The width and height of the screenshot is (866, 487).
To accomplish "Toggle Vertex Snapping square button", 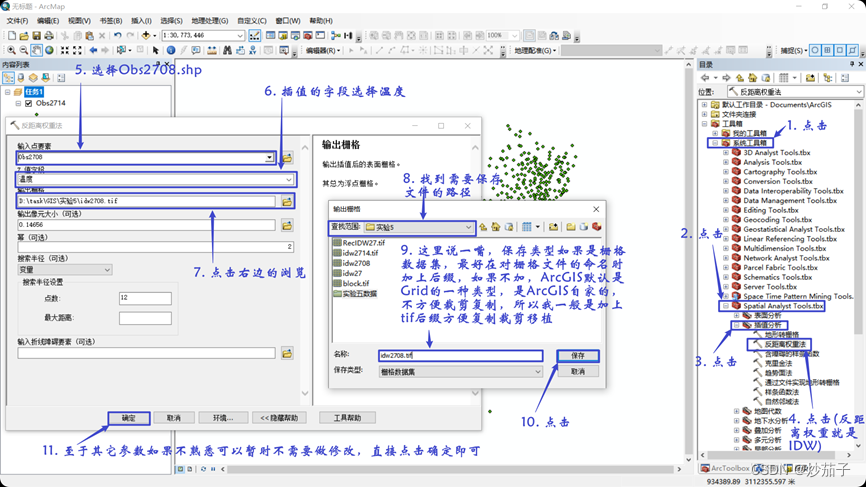I will (839, 50).
